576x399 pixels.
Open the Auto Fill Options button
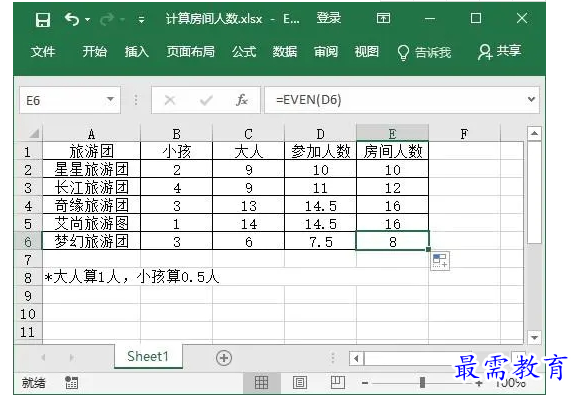click(x=440, y=260)
